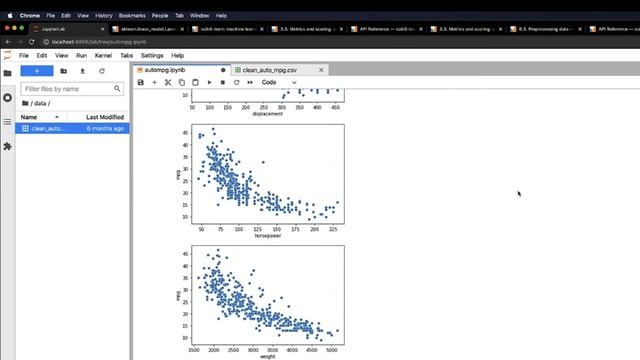Click the search magnifier in filter field

(x=117, y=89)
